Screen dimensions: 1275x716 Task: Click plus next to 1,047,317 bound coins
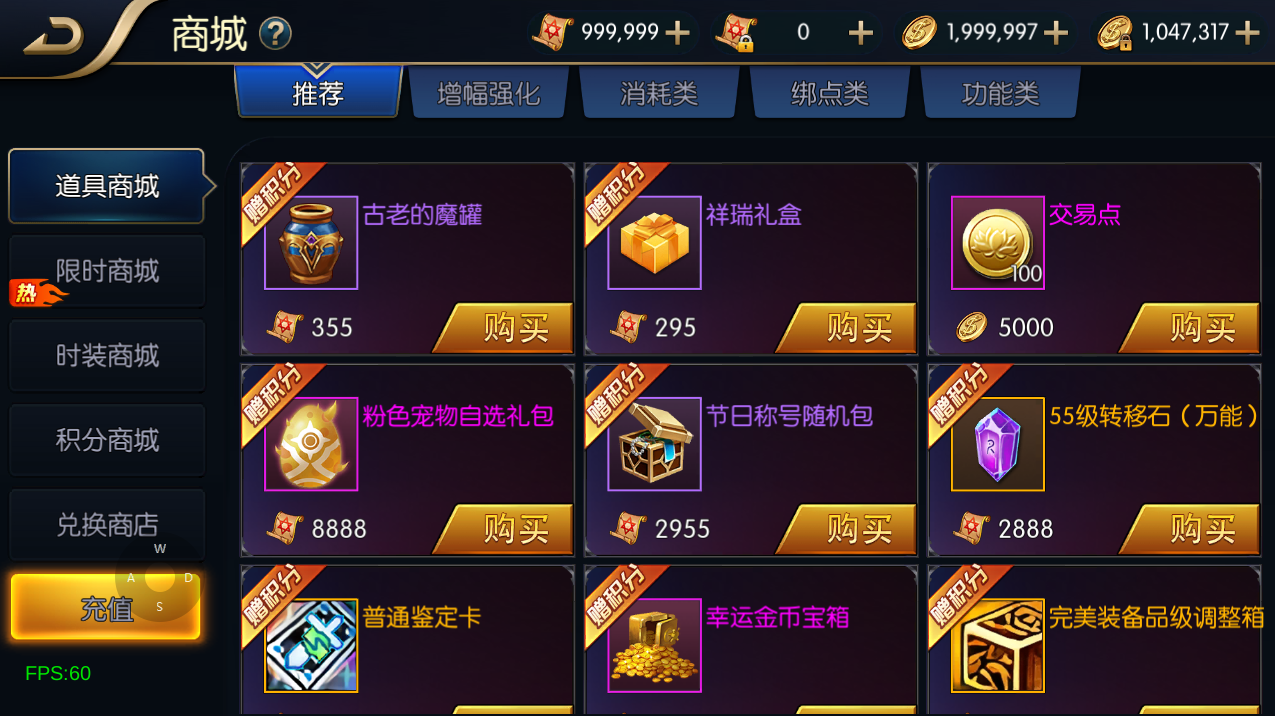[1247, 33]
